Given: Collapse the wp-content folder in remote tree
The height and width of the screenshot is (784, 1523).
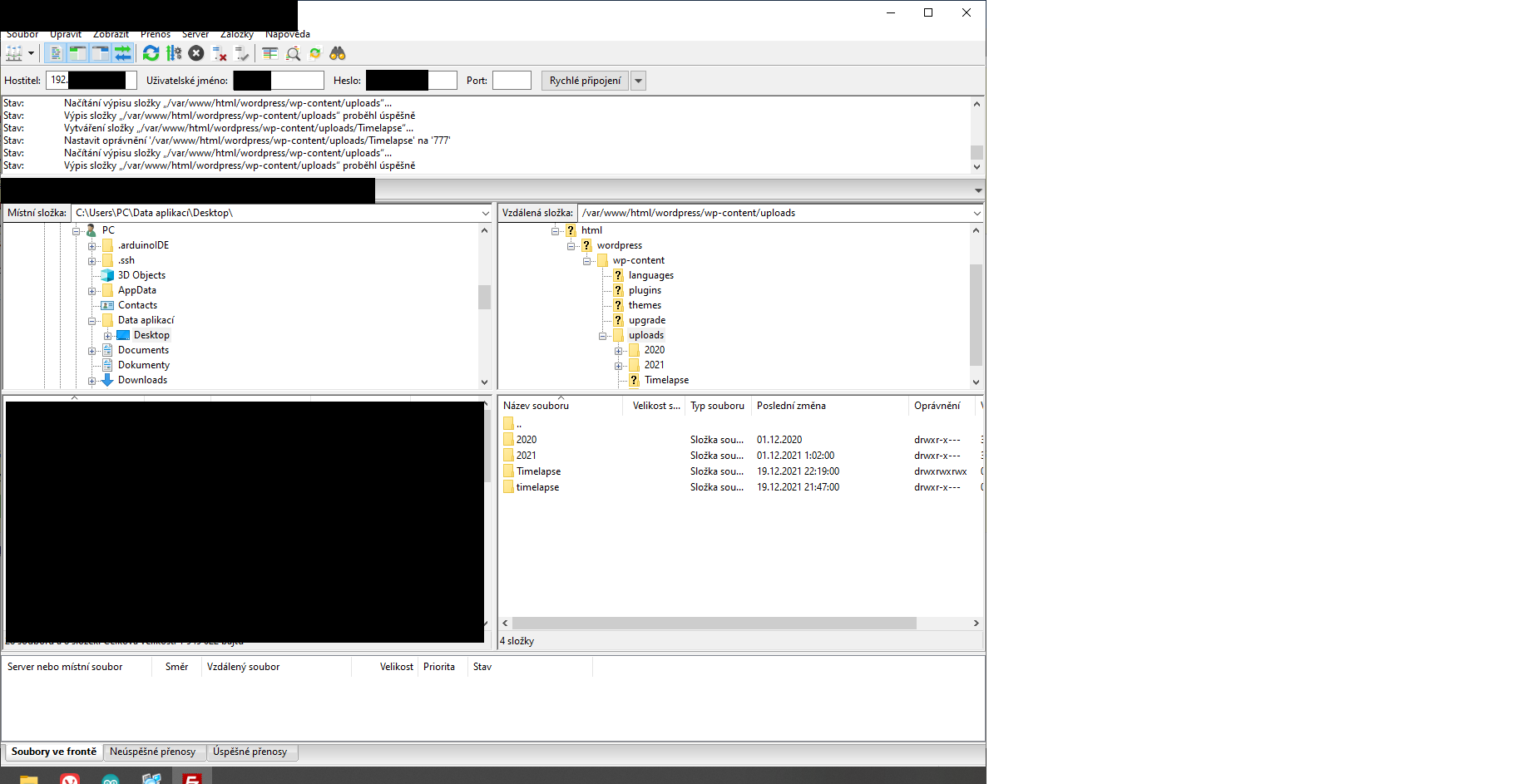Looking at the screenshot, I should [586, 261].
